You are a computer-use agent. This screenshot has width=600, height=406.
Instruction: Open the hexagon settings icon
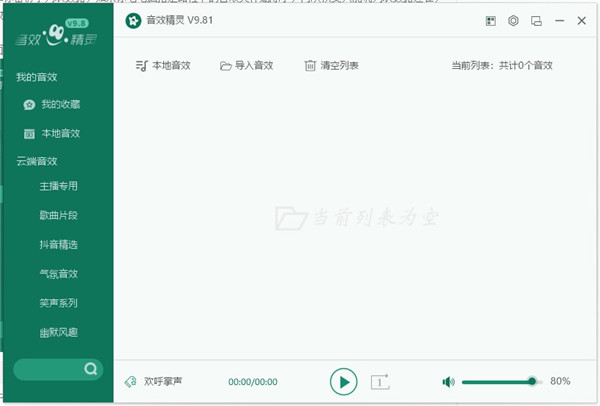tap(513, 20)
